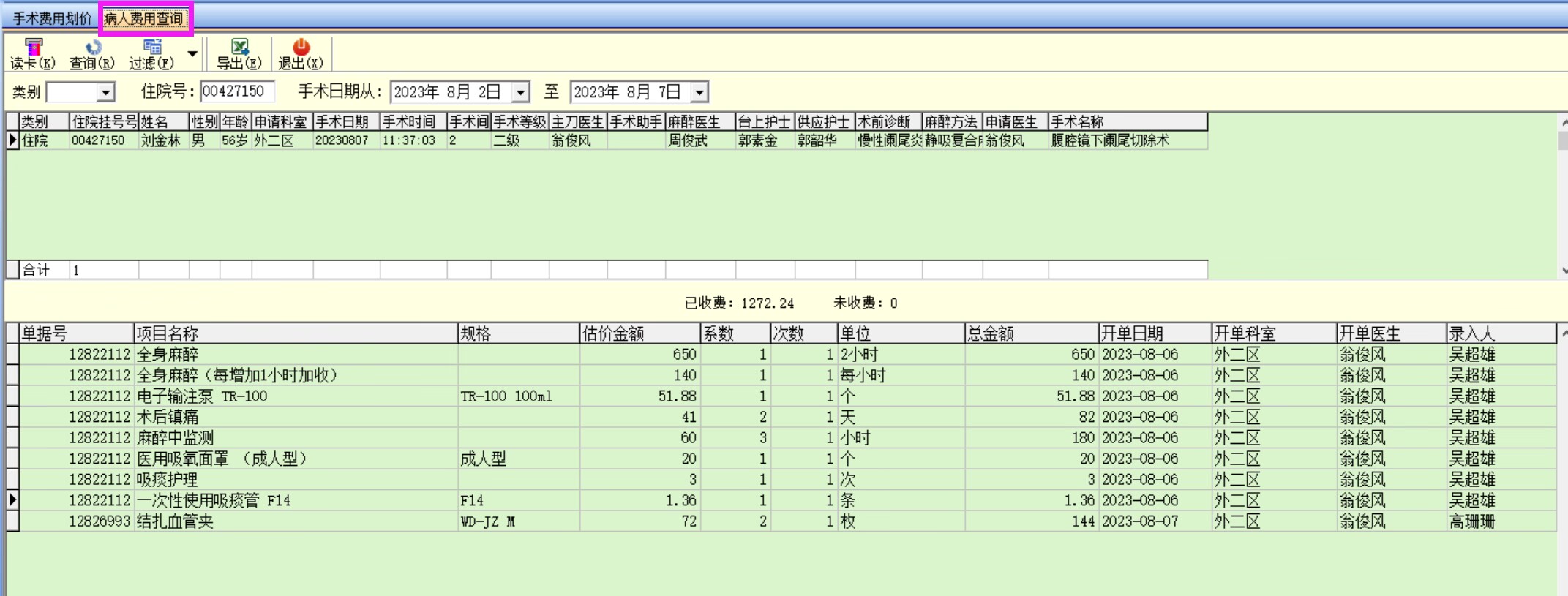Click the 主刀医生 column header

[x=578, y=121]
